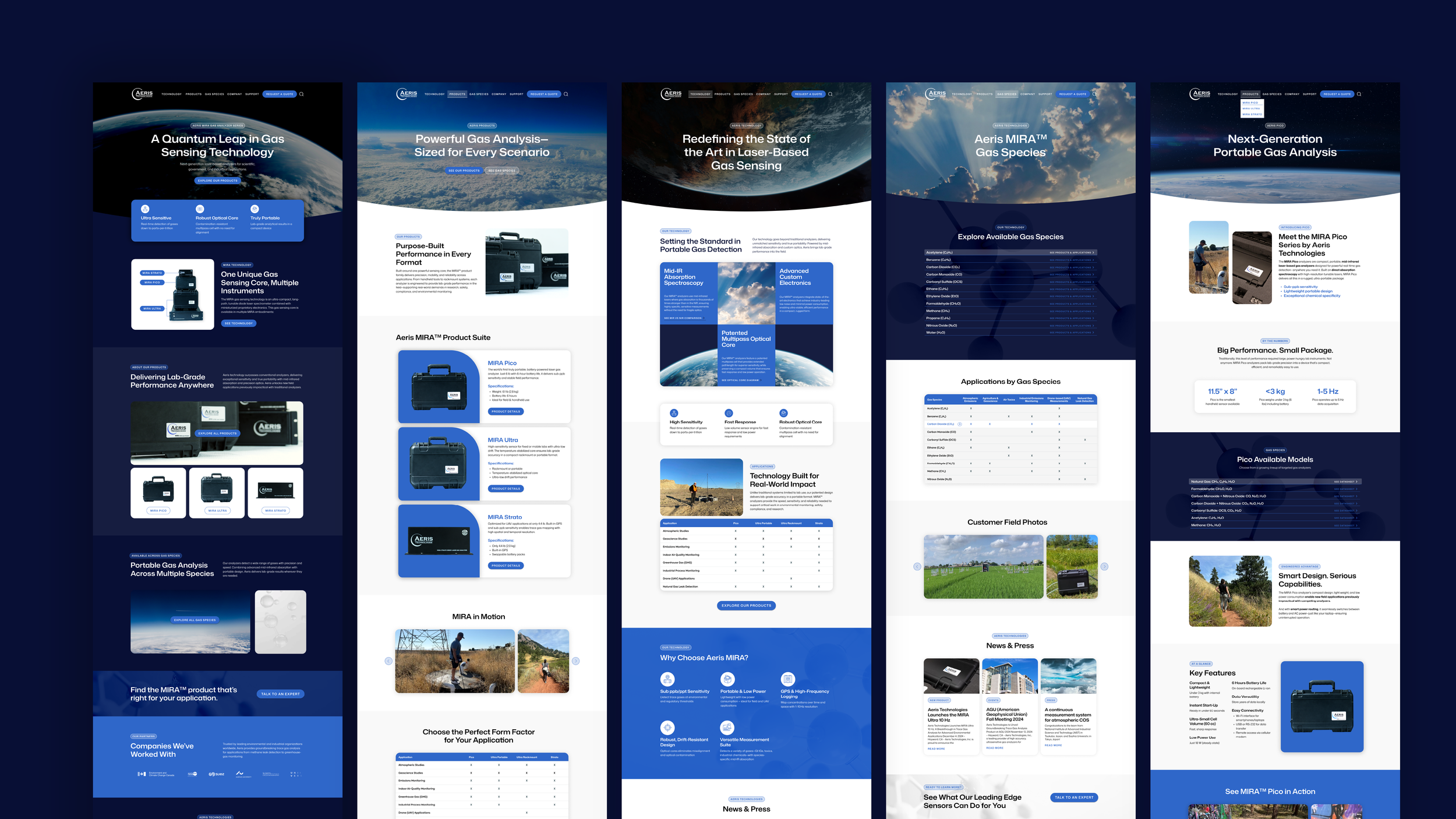
Task: Click the Talk to an Expert button on the homepage banner
Action: point(280,694)
